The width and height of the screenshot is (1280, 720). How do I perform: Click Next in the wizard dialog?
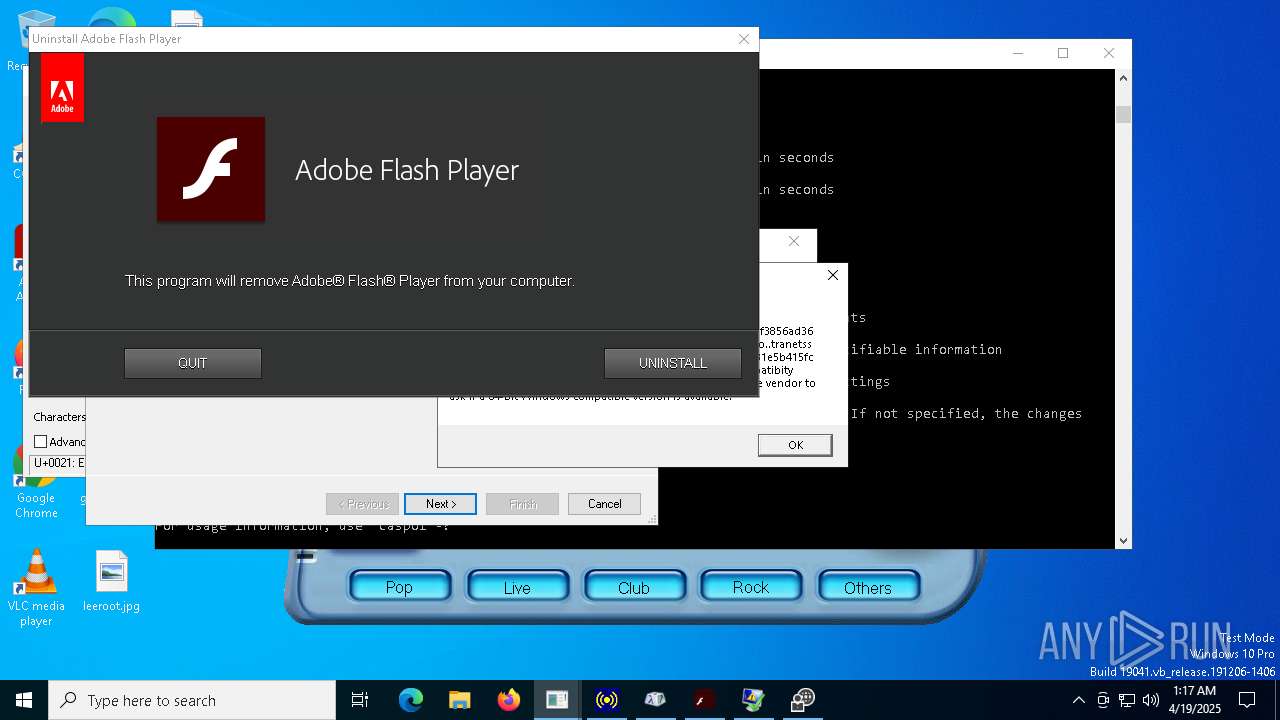click(441, 504)
